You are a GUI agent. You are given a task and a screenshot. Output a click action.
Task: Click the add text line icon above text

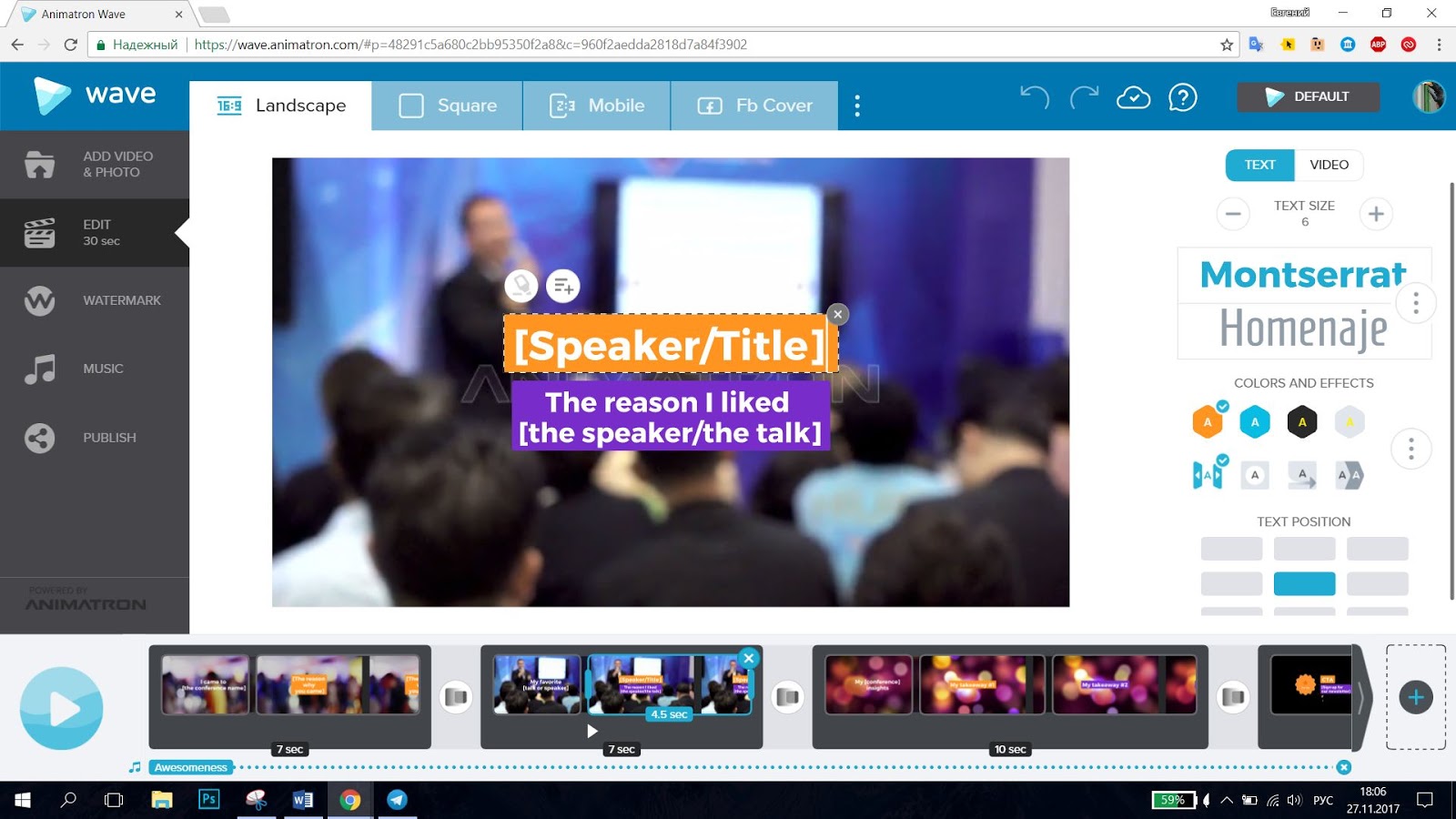coord(563,286)
